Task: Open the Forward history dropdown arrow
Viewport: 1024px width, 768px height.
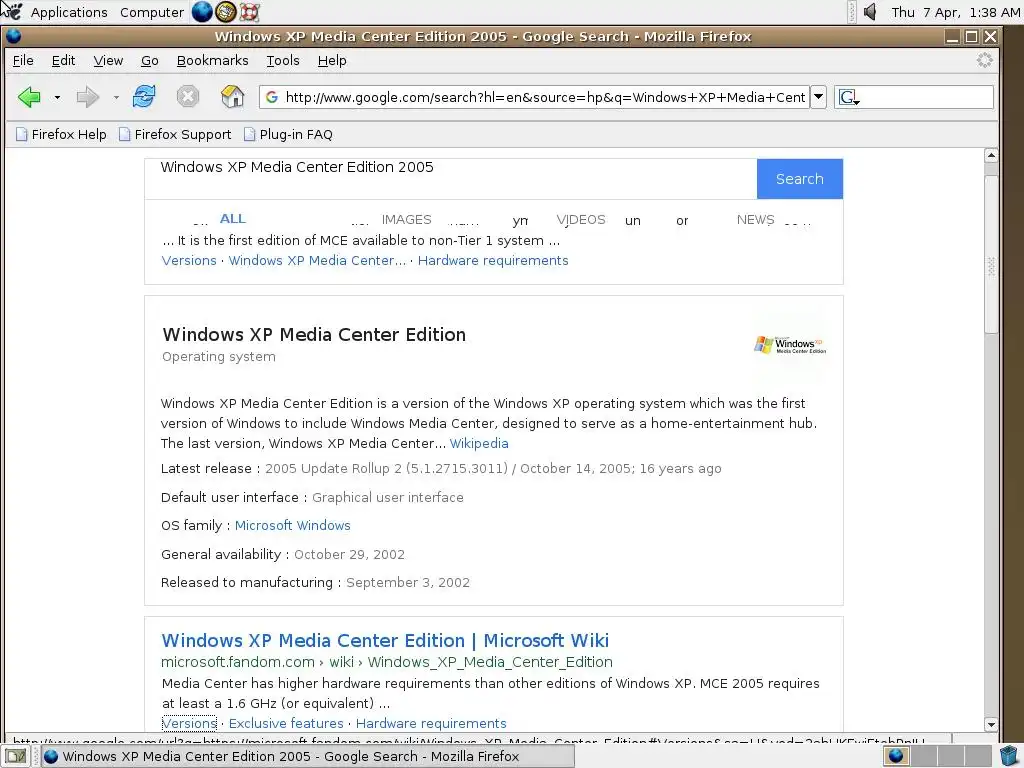Action: pos(116,97)
